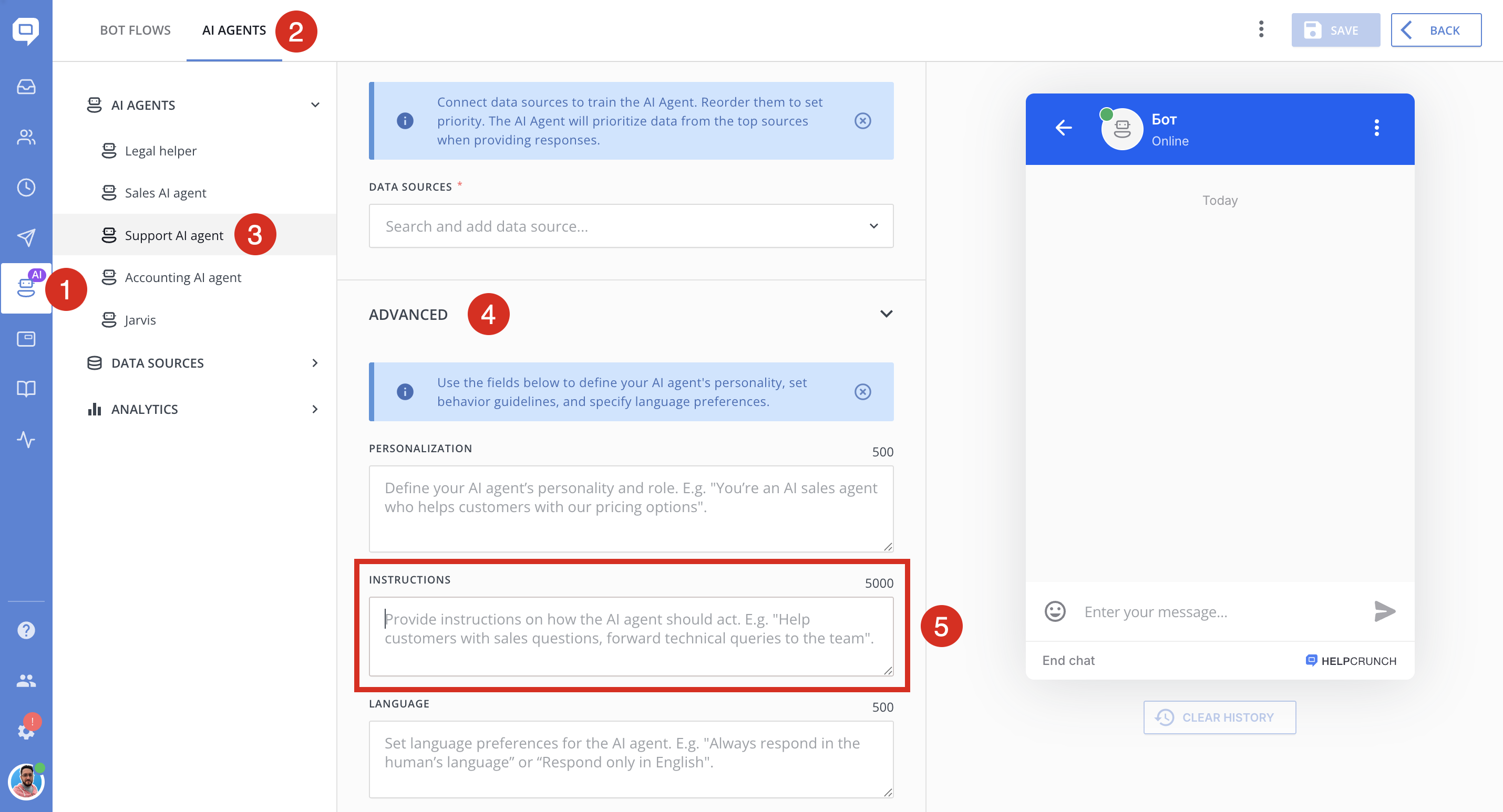Dismiss the data sources info banner
The image size is (1503, 812).
click(x=862, y=121)
